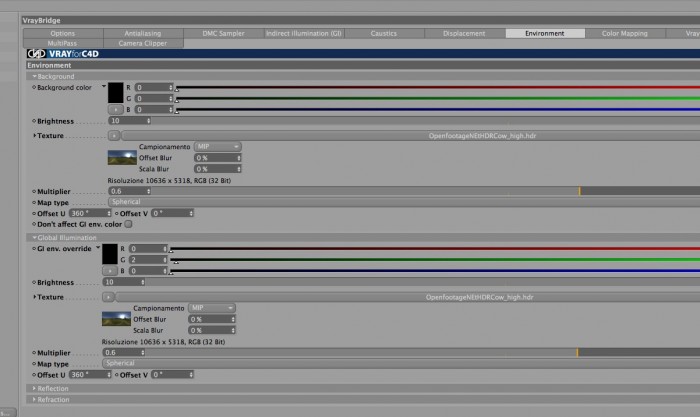Open the DMC Sampler tab

click(x=223, y=33)
